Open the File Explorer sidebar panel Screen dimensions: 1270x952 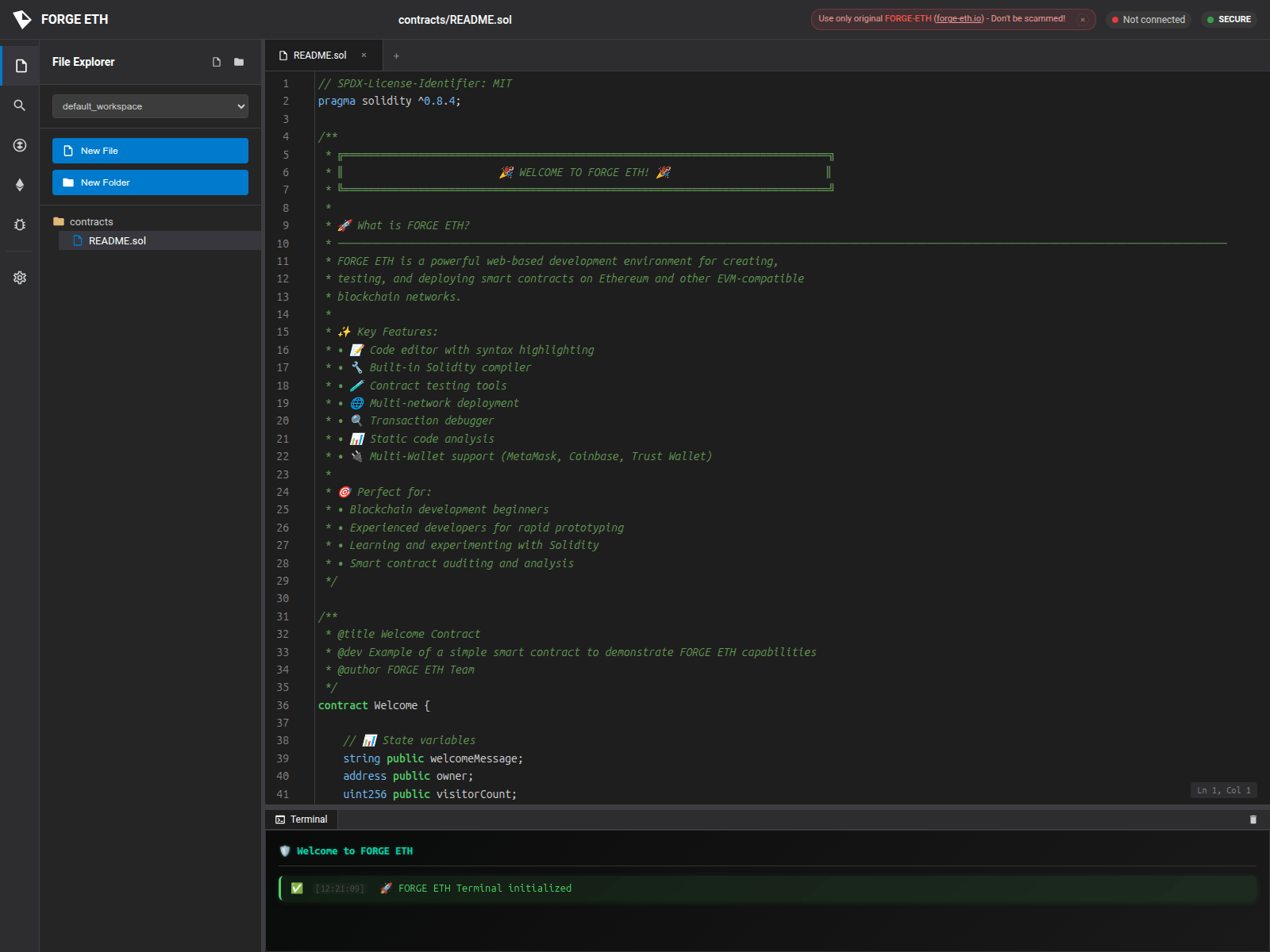tap(19, 66)
